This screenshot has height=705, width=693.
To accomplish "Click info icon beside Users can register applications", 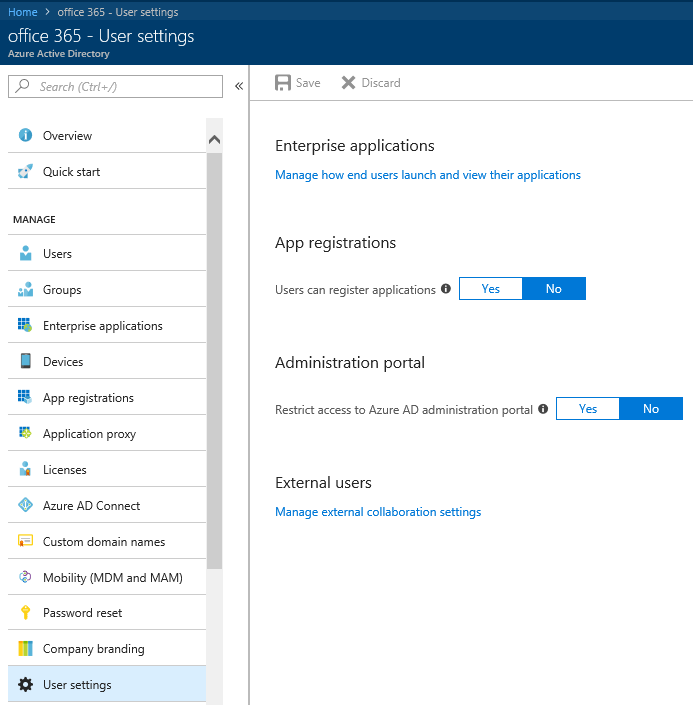I will [x=446, y=289].
